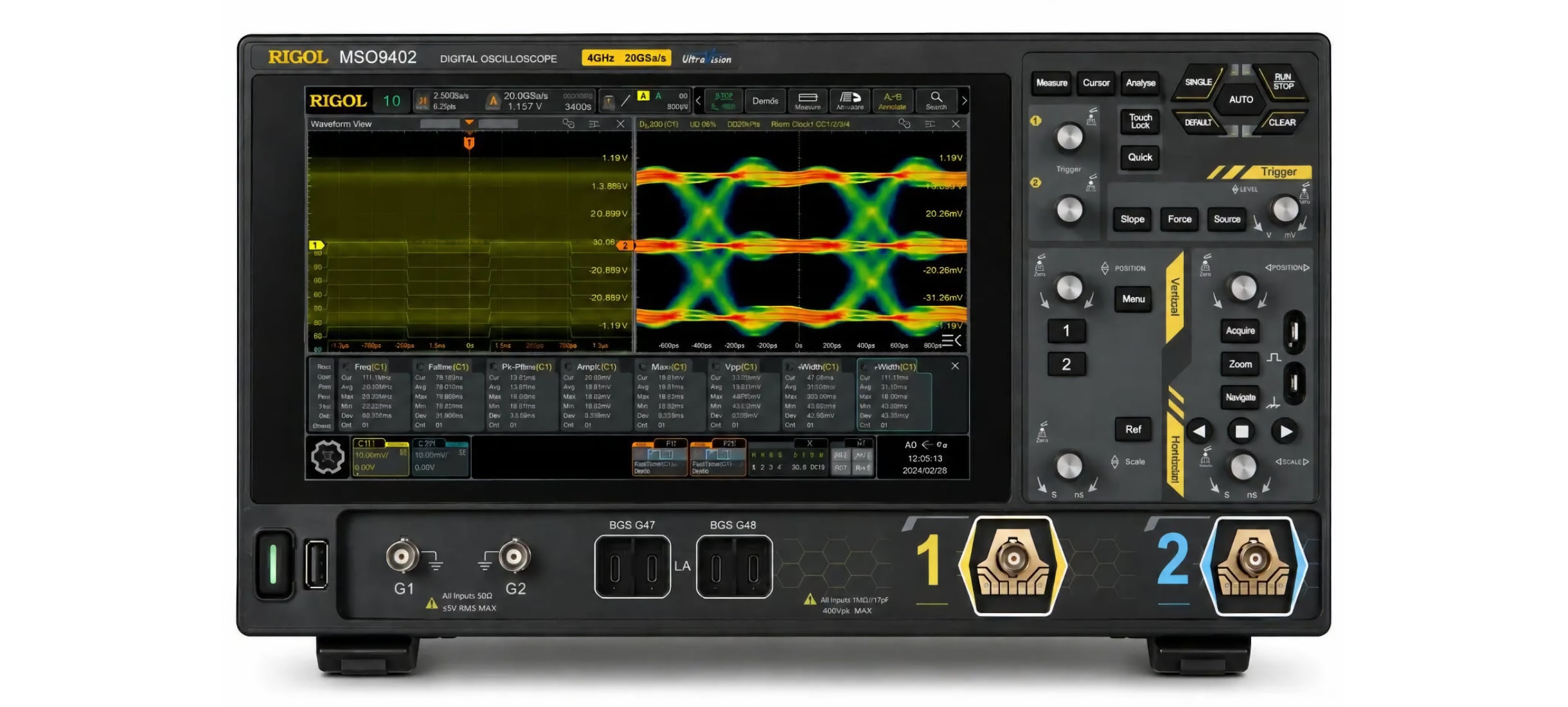Open the Search magnifier on the screen toolbar
This screenshot has width=1568, height=707.
tap(936, 100)
